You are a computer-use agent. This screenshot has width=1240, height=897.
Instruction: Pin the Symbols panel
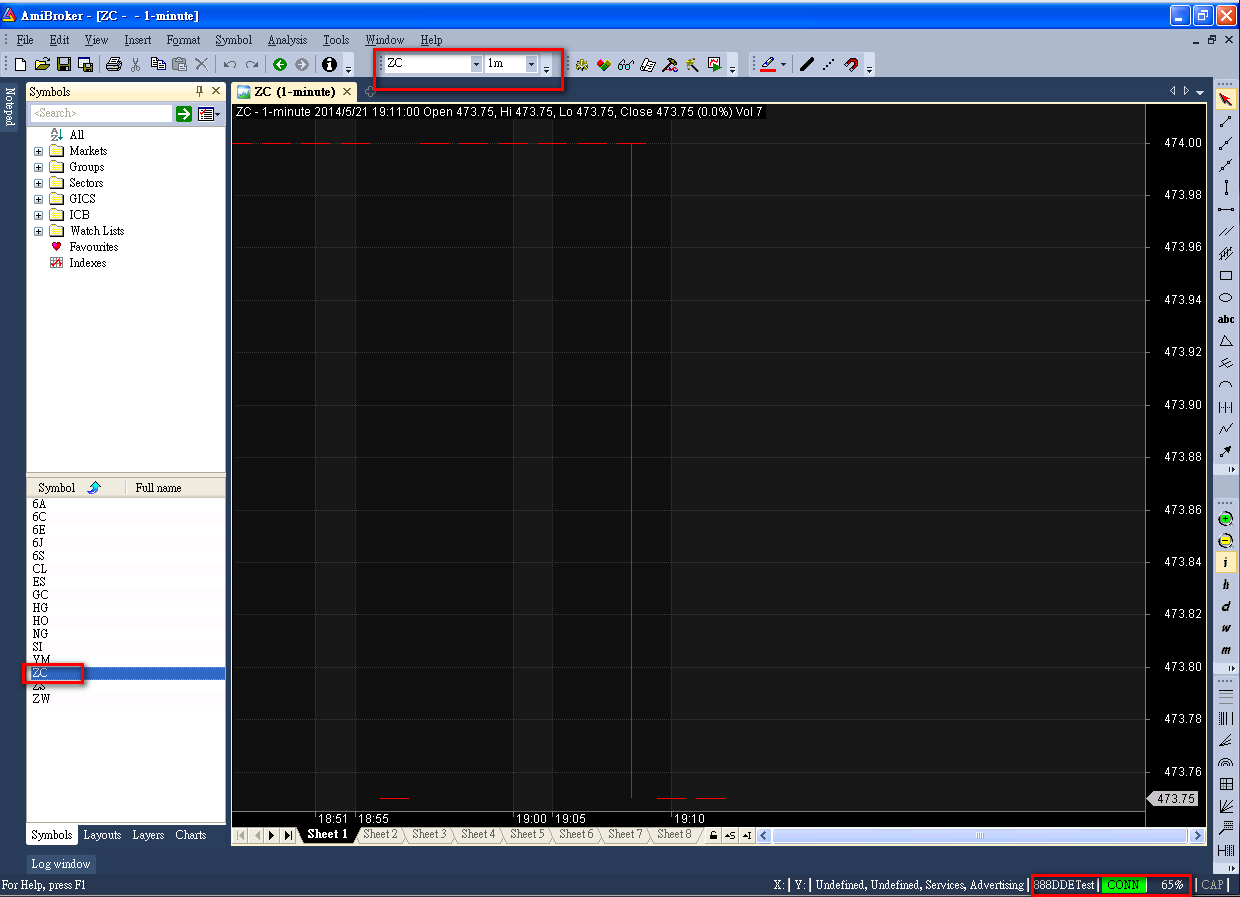pyautogui.click(x=199, y=91)
